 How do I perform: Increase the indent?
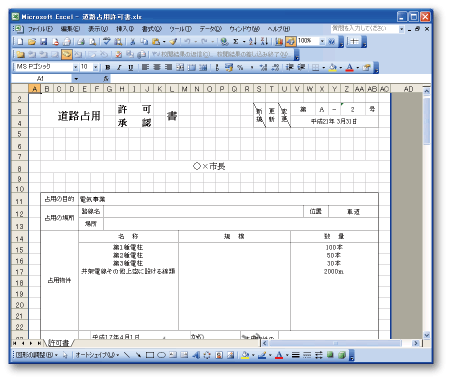tap(301, 67)
